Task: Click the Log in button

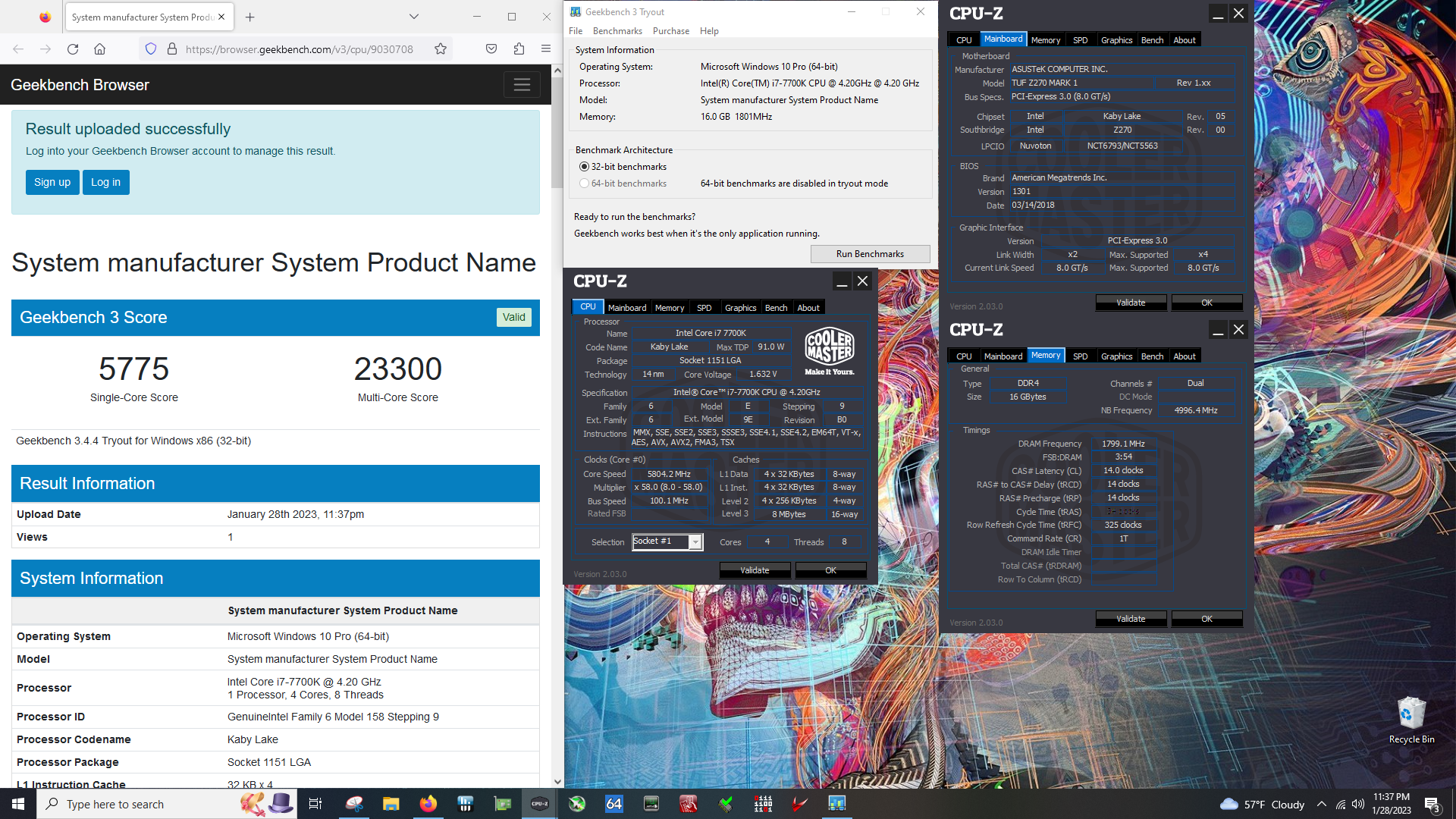Action: [x=106, y=182]
